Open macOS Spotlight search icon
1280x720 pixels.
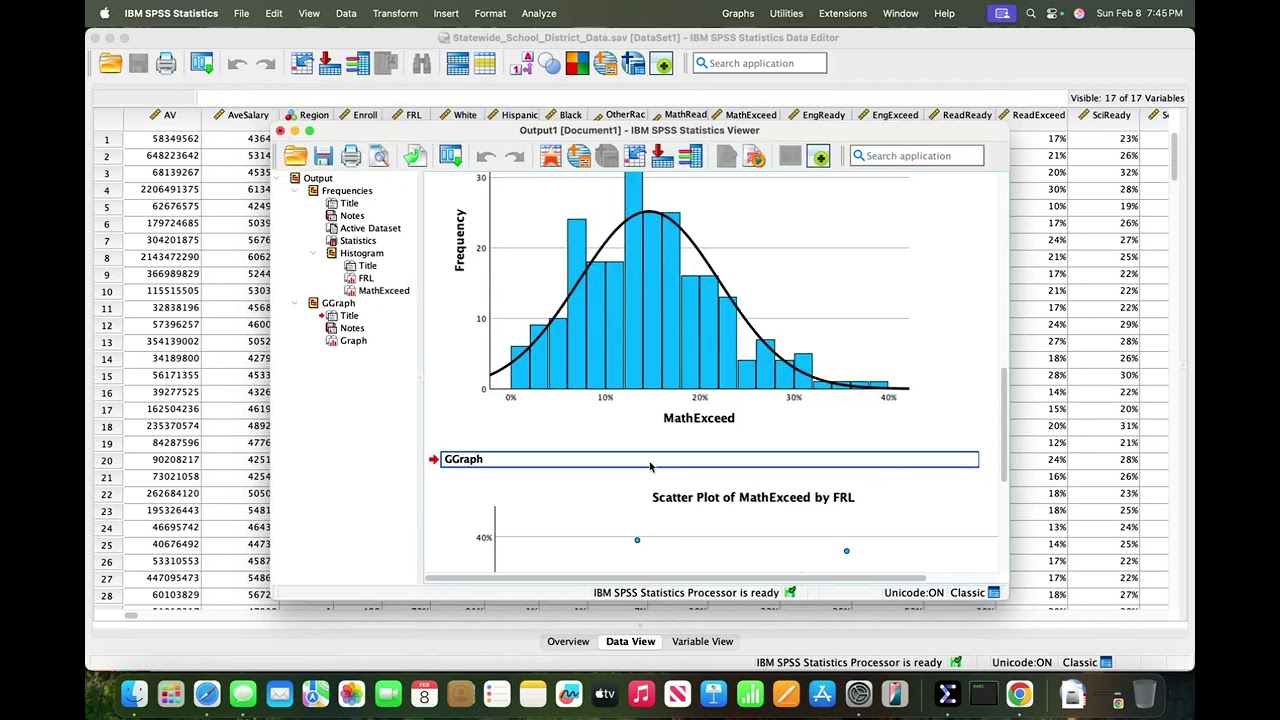pyautogui.click(x=1031, y=13)
